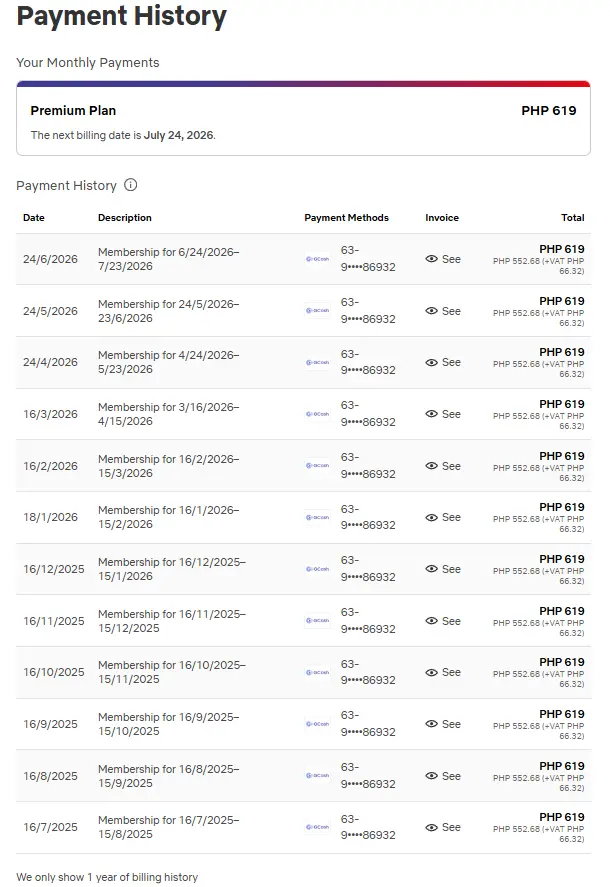Click the Payment History info icon
Viewport: 610px width, 887px height.
[131, 185]
